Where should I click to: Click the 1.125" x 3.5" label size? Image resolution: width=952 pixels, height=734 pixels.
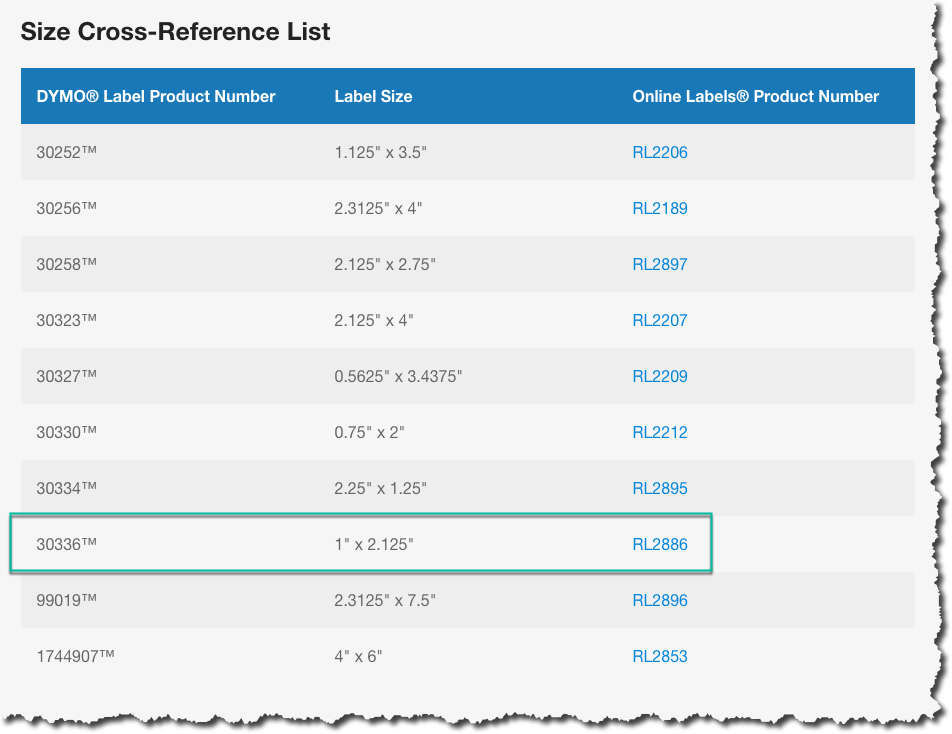pyautogui.click(x=381, y=152)
